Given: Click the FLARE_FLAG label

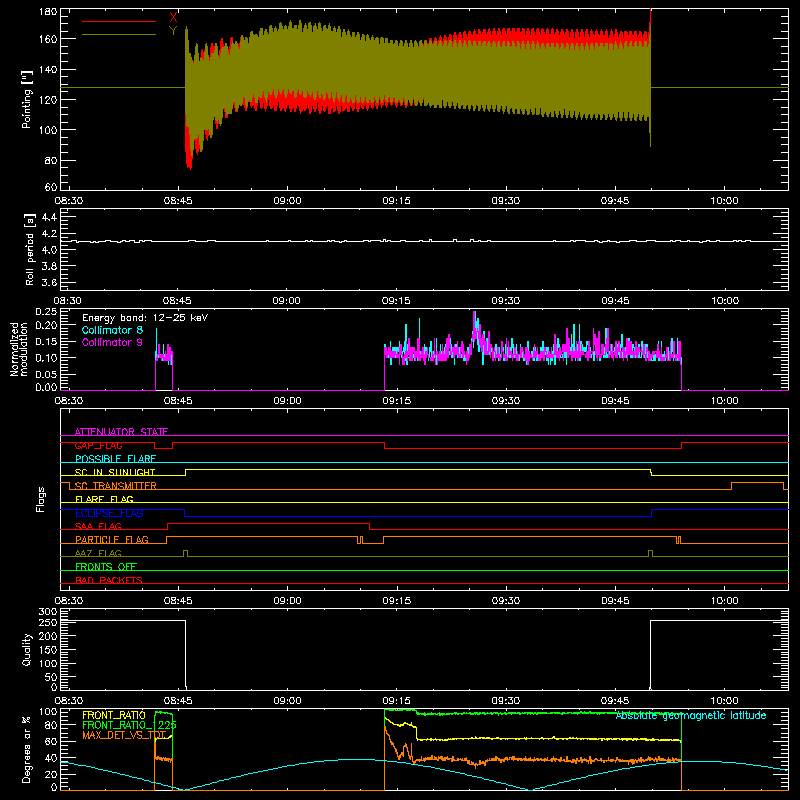Looking at the screenshot, I should [104, 499].
